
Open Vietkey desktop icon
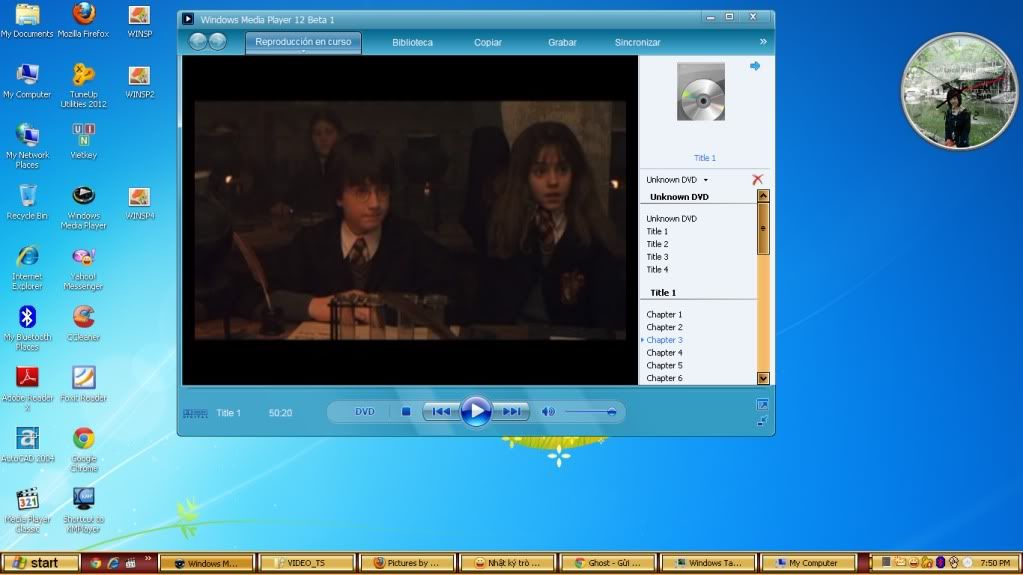coord(84,142)
